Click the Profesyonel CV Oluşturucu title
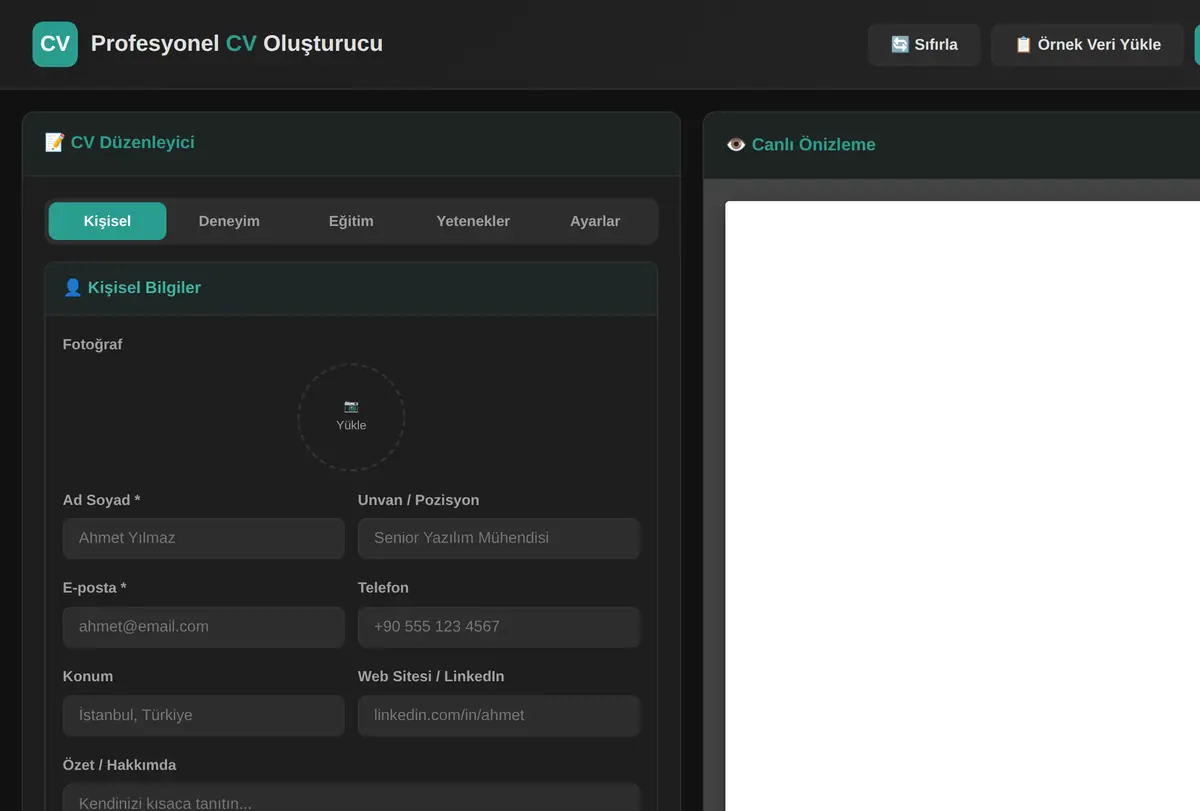Viewport: 1200px width, 811px height. [x=237, y=44]
